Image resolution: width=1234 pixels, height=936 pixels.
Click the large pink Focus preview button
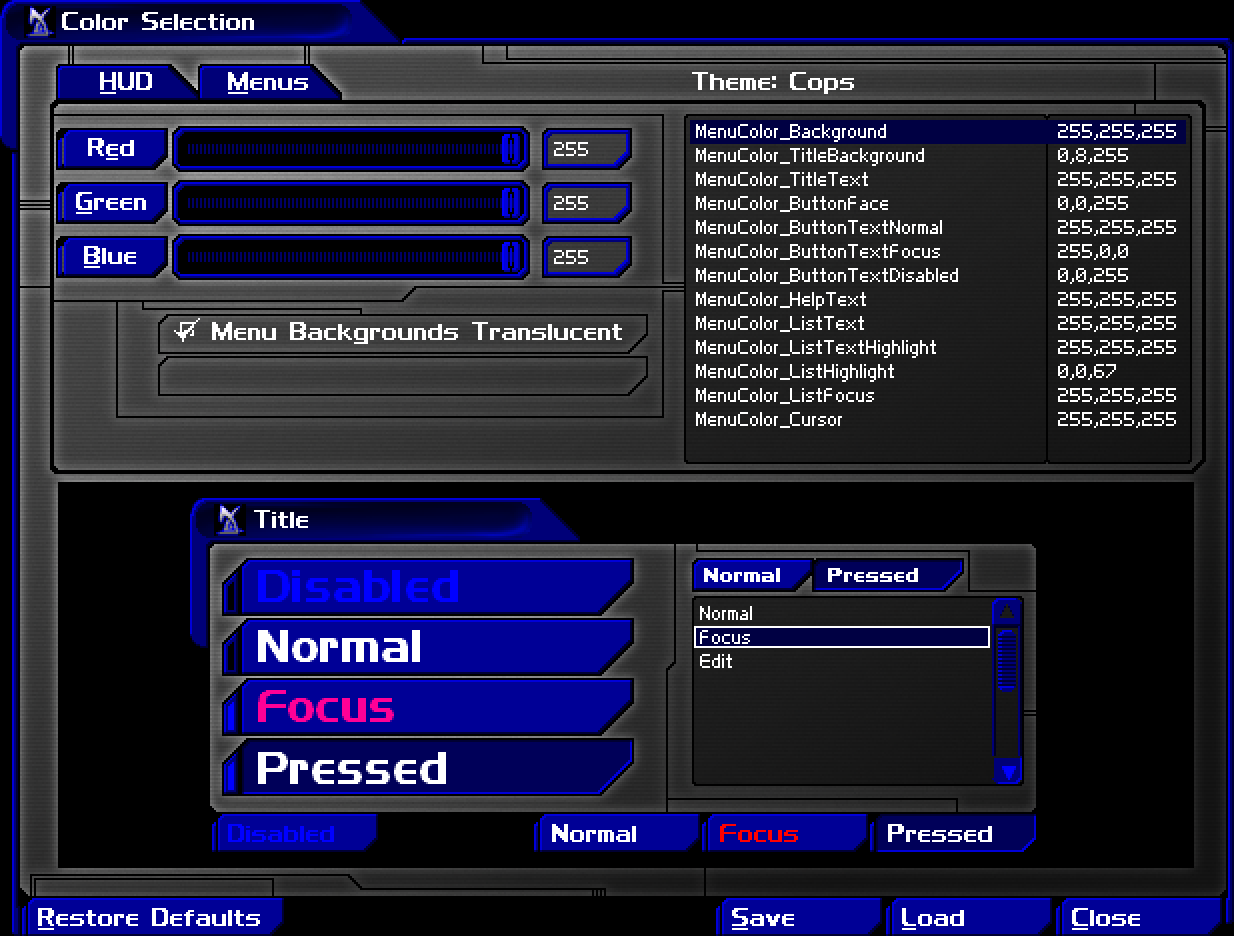click(428, 707)
